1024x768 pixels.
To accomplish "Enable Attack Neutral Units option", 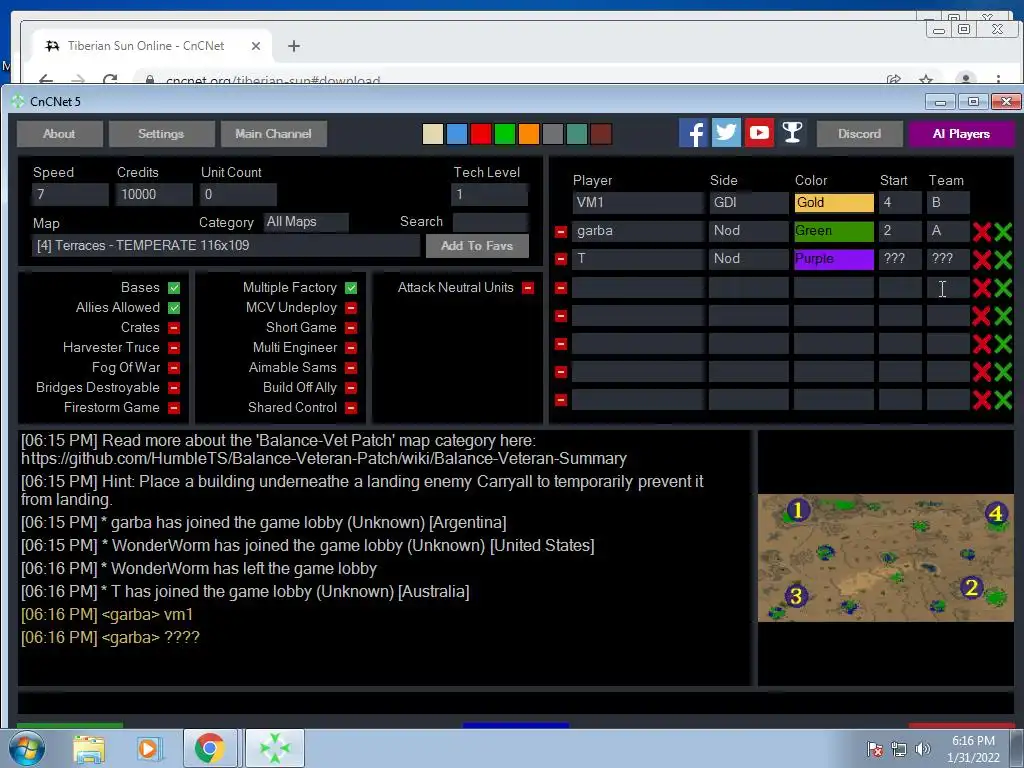I will tap(528, 288).
